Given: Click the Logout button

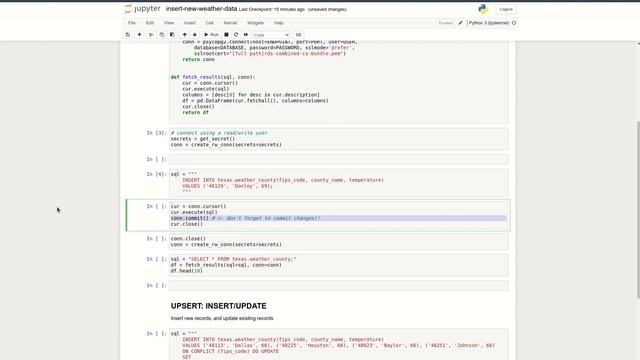Looking at the screenshot, I should 506,9.
